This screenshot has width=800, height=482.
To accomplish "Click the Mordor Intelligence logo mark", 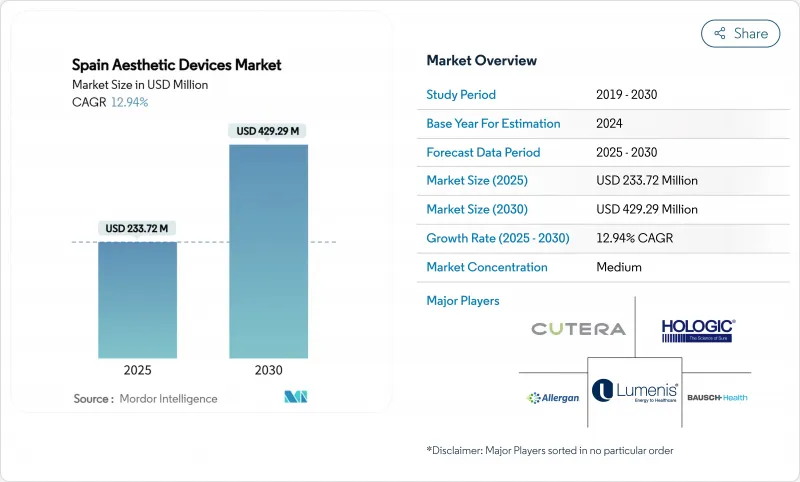I will tap(295, 398).
